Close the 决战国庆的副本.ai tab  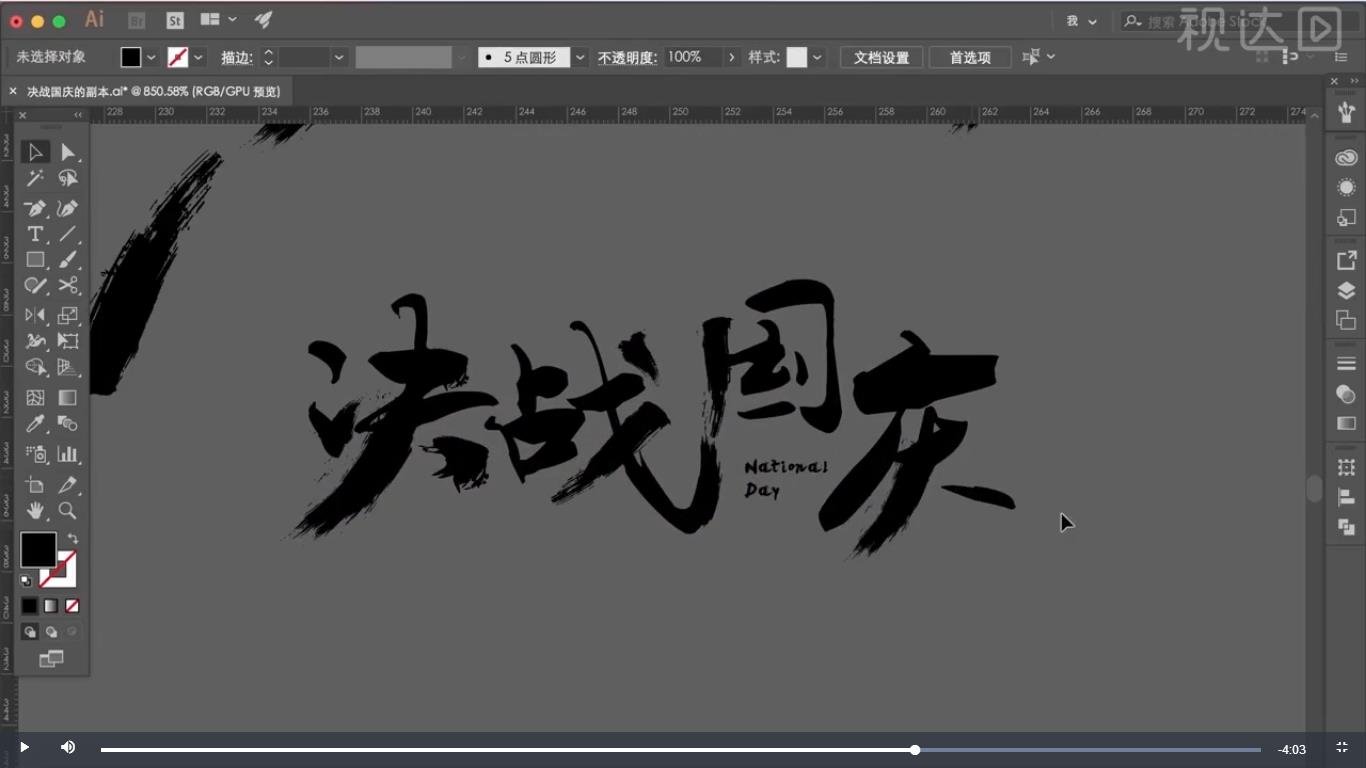(13, 91)
